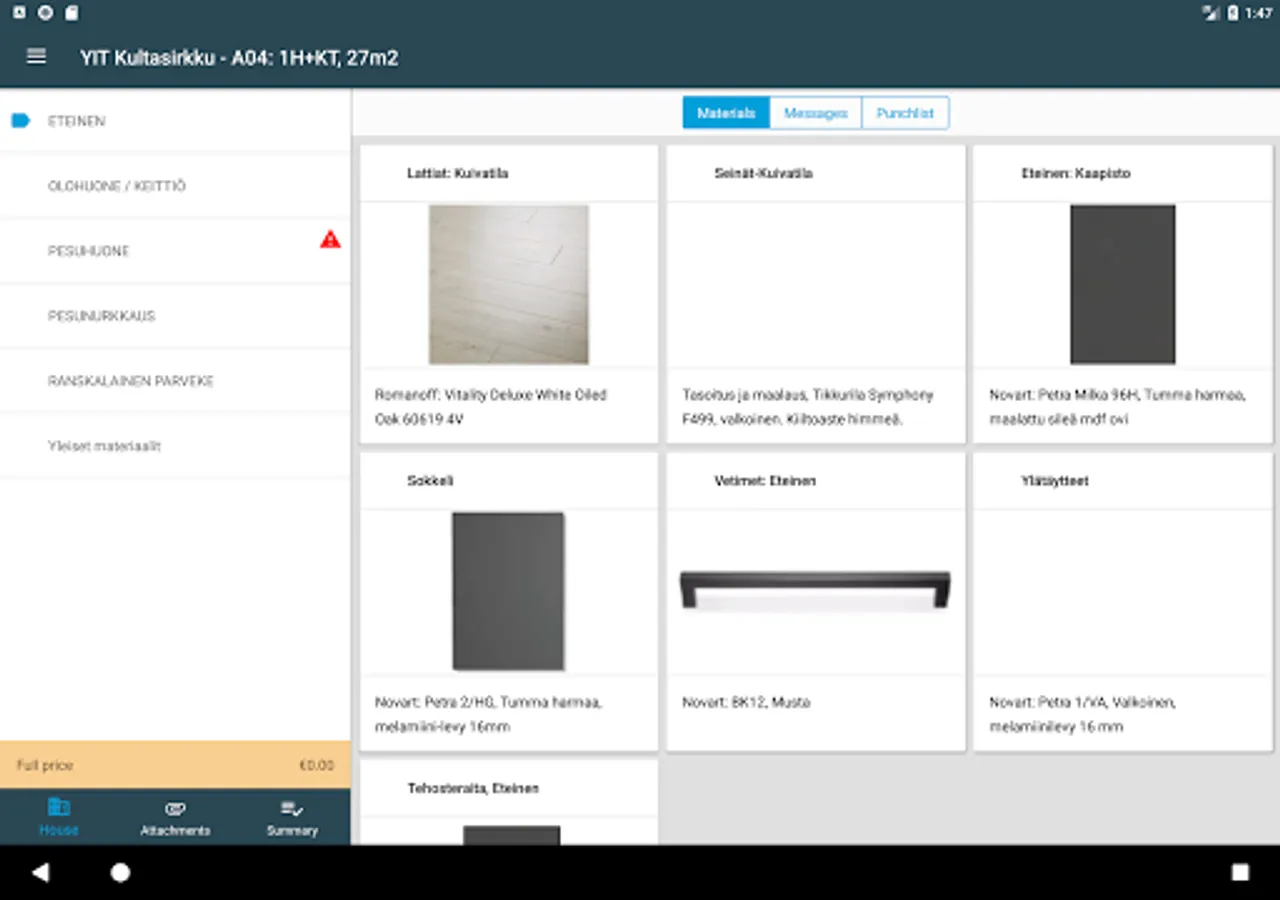
Task: Open the Attachments paperclip icon
Action: (175, 808)
